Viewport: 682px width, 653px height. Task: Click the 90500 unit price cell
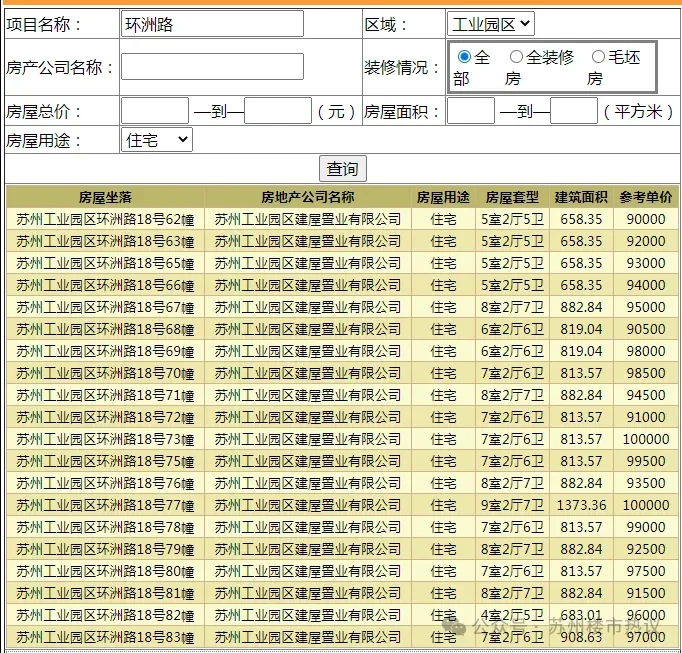(646, 329)
